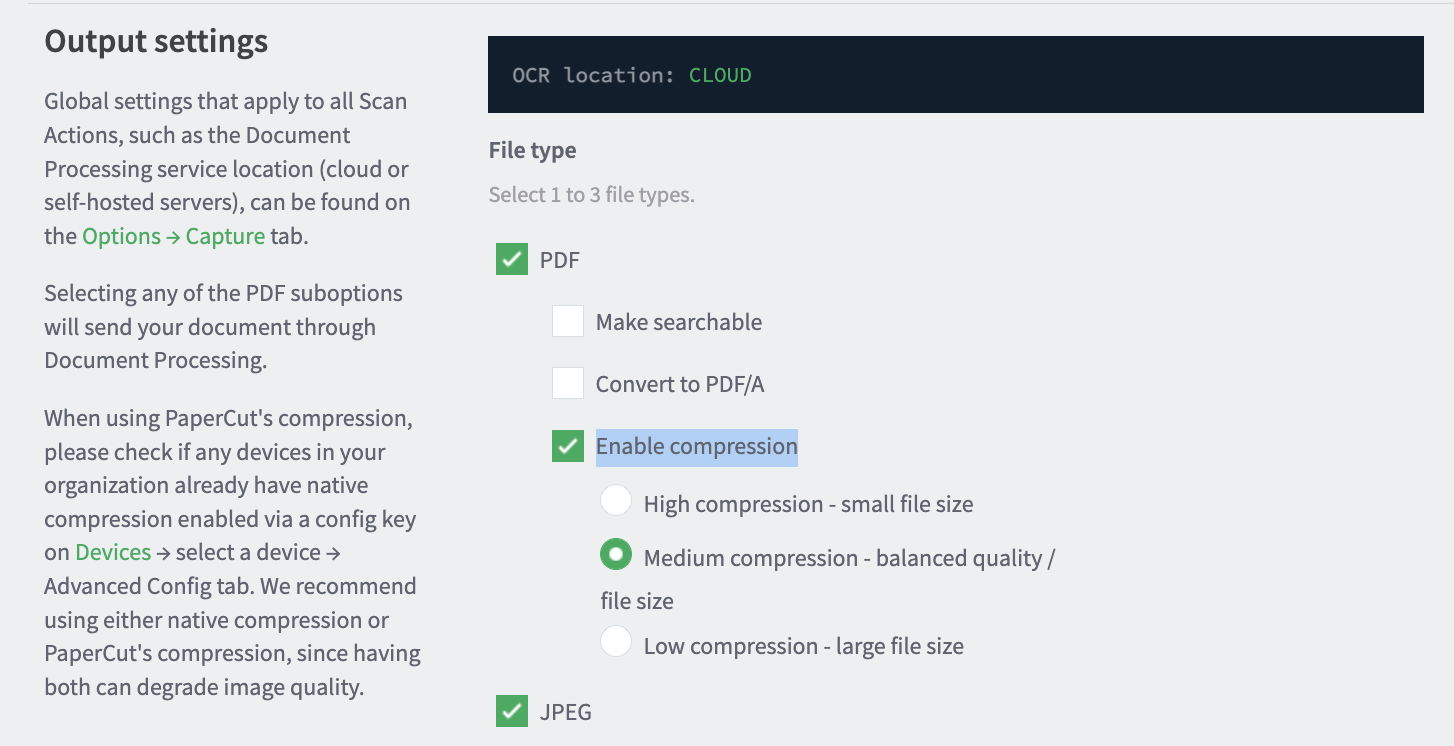The width and height of the screenshot is (1454, 746).
Task: Click the 'High compression - small file size' label
Action: click(808, 504)
